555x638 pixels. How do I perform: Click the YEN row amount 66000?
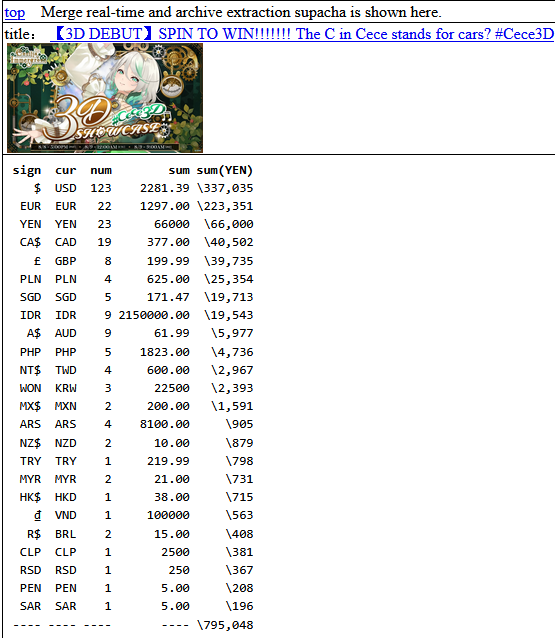coord(172,224)
